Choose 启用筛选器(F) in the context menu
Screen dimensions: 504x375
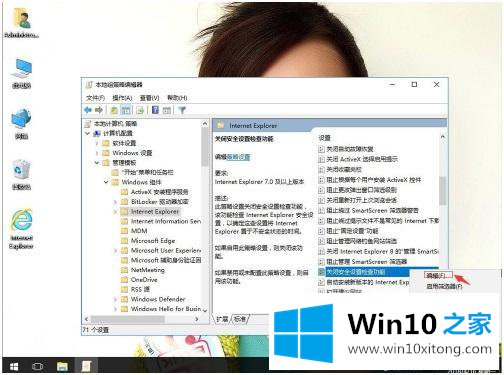click(x=444, y=286)
